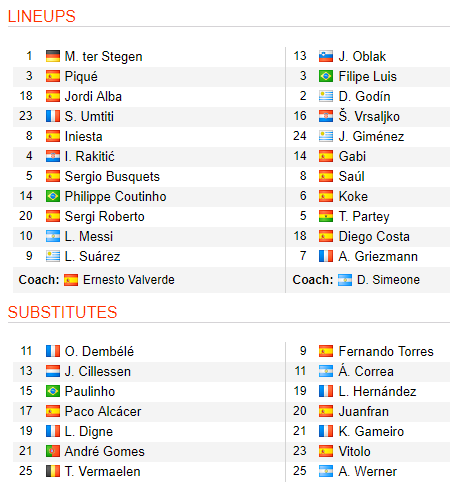Click the Argentine flag beside coach D. Simeone
Viewport: 450px width, 487px height.
pyautogui.click(x=345, y=280)
